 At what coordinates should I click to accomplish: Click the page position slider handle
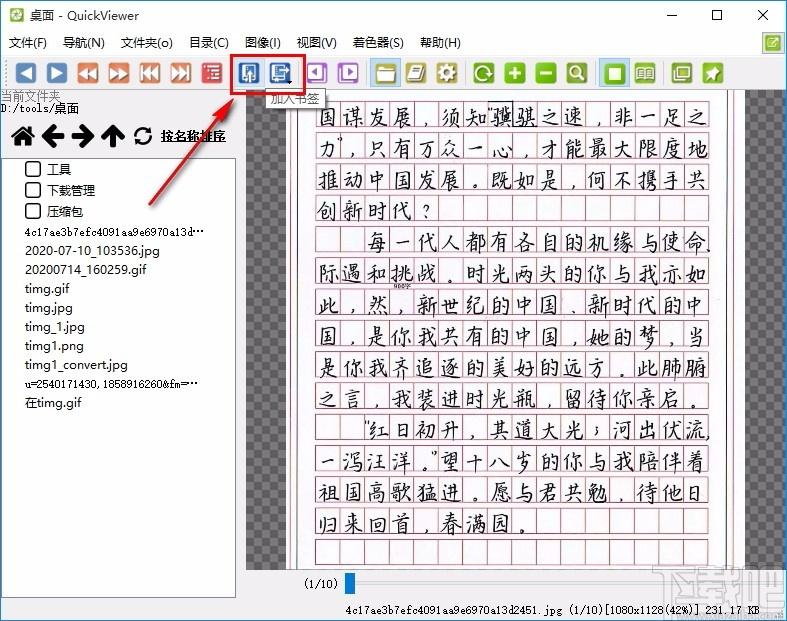(x=350, y=583)
